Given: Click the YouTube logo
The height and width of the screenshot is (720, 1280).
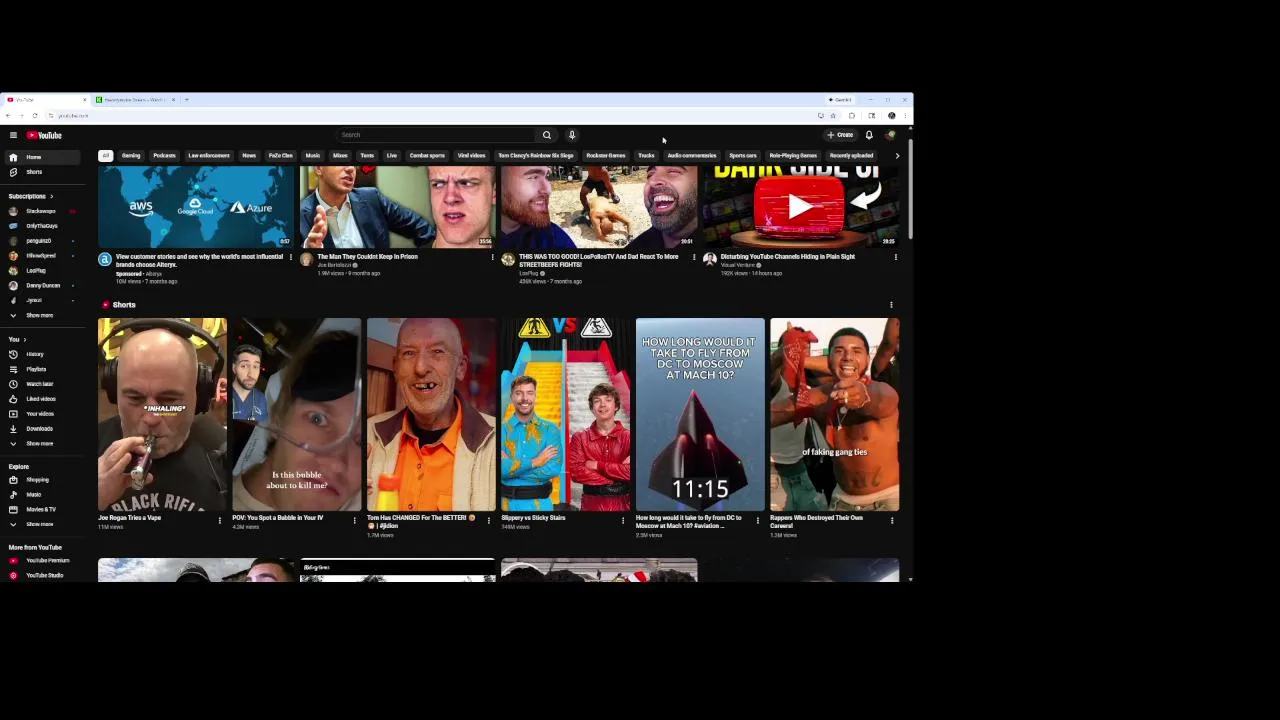Looking at the screenshot, I should coord(45,135).
